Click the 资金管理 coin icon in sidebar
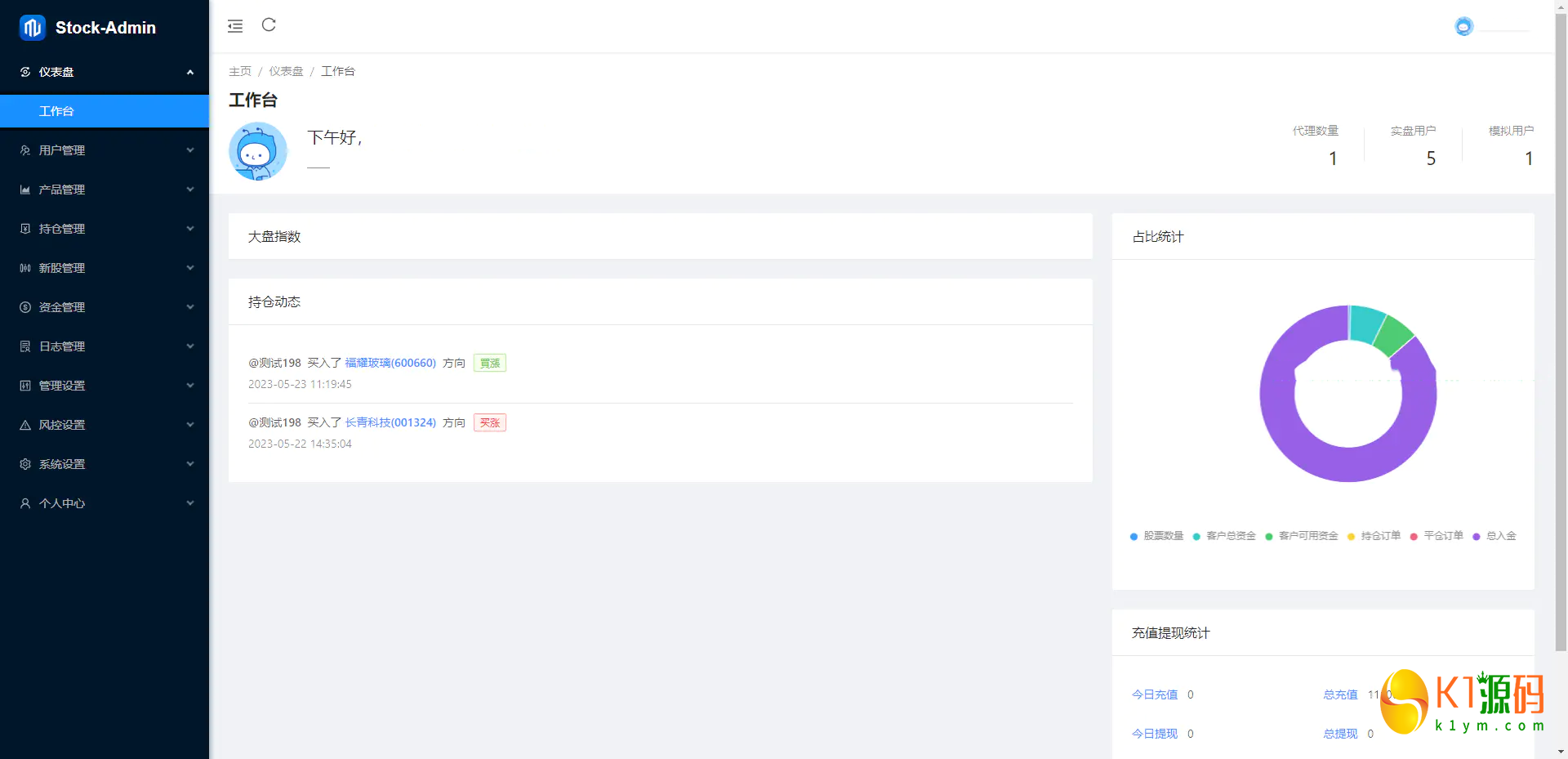Screen dimensions: 1568x759 coord(25,307)
